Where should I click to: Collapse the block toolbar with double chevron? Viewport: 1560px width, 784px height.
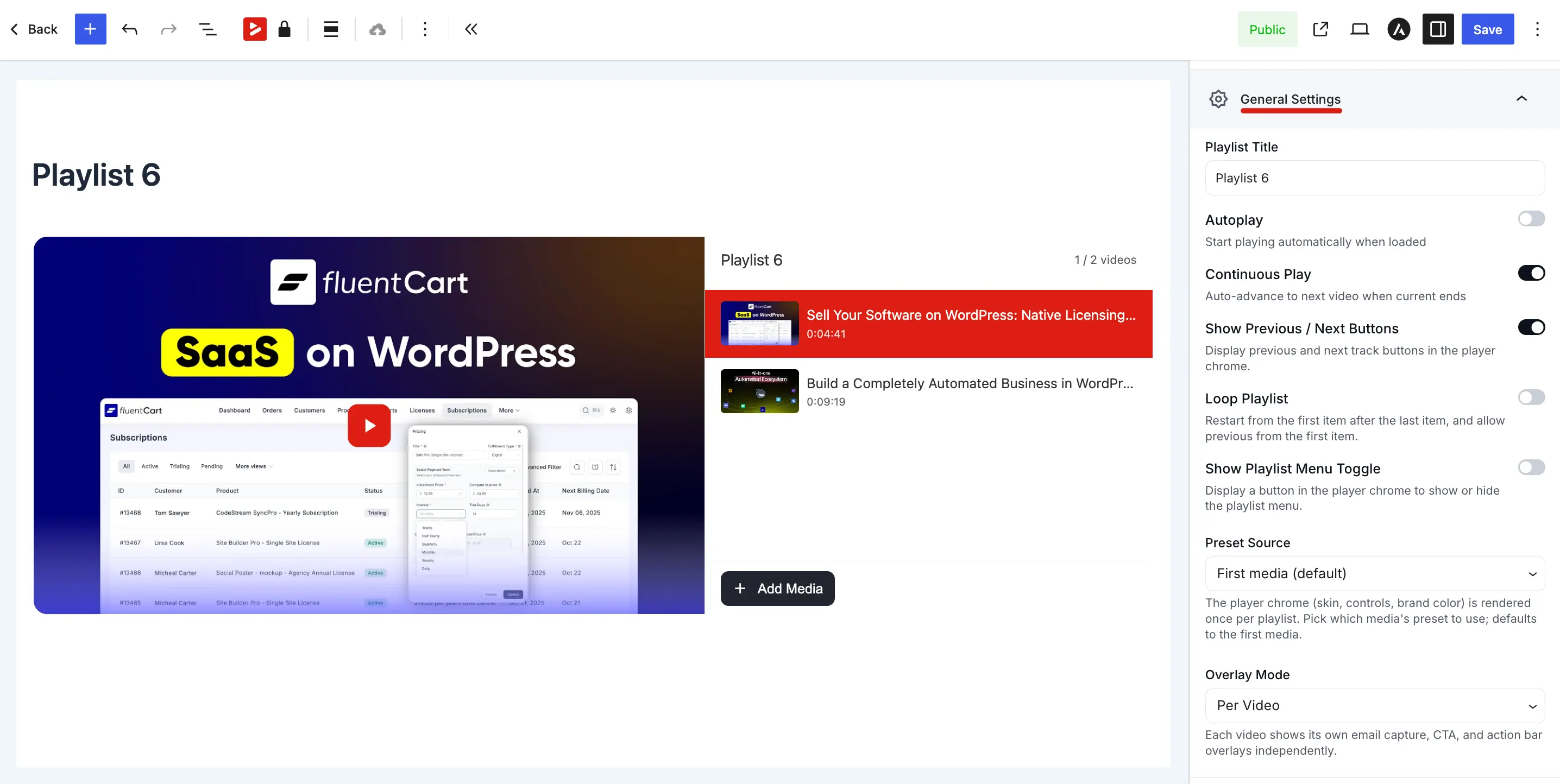click(471, 29)
